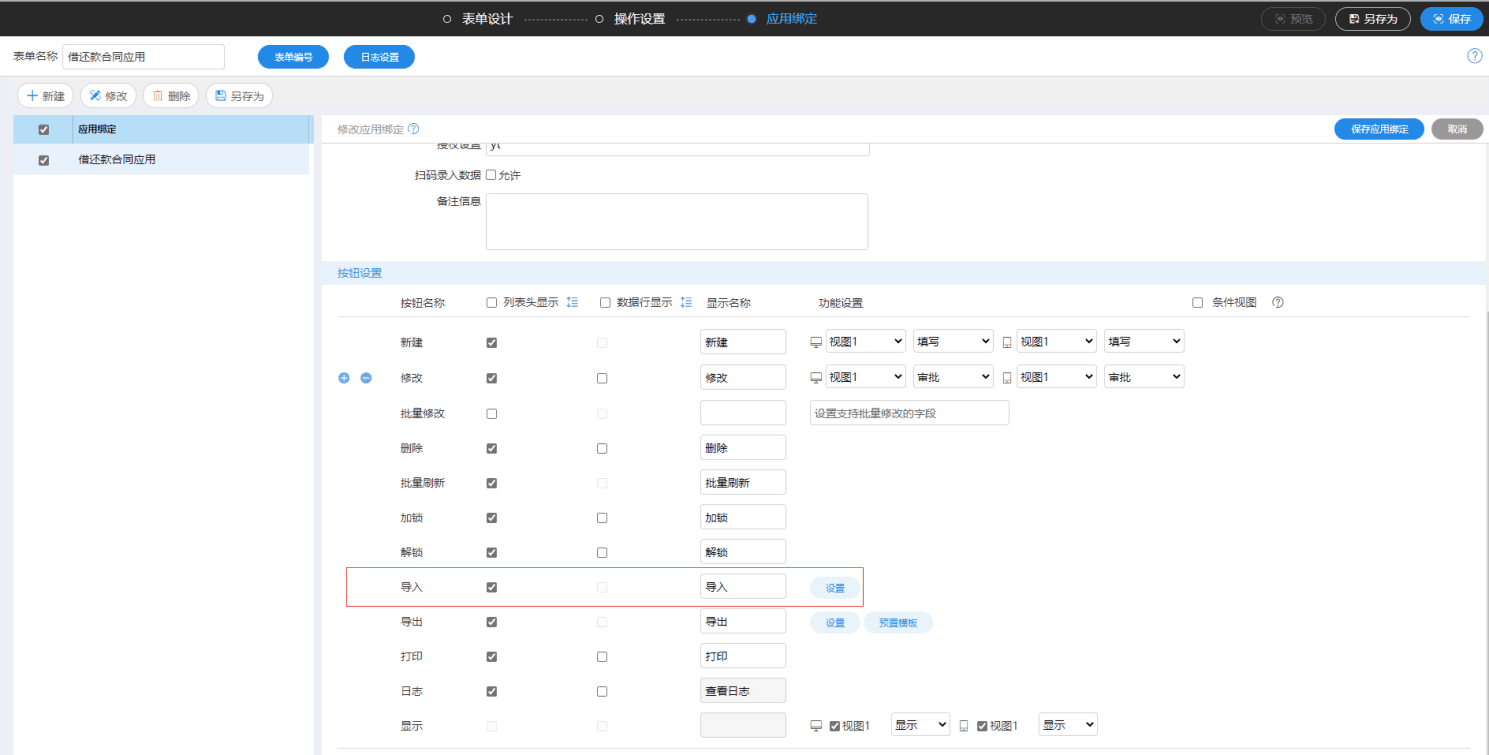Check 列表头显示 for the 批量修改 row
Viewport: 1489px width, 755px height.
pos(491,413)
